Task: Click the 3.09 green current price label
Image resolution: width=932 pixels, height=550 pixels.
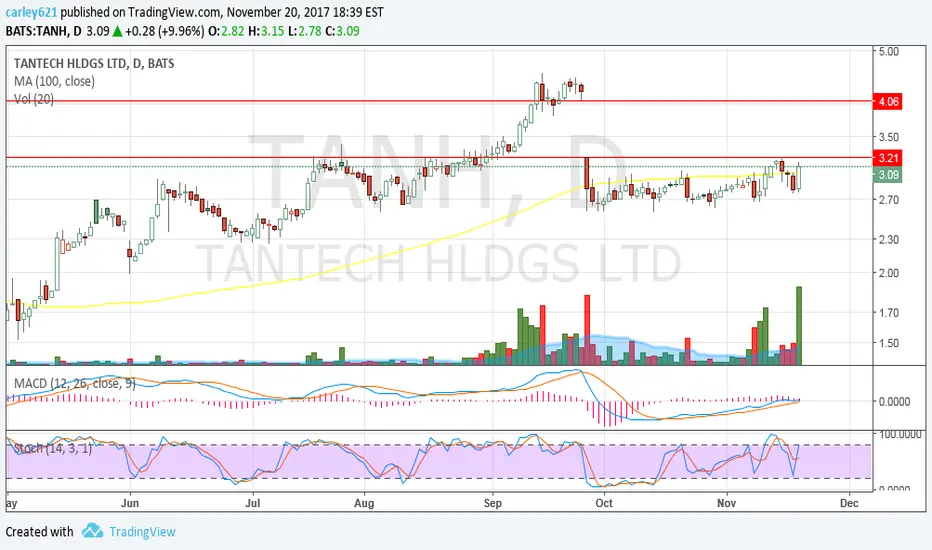Action: point(888,175)
